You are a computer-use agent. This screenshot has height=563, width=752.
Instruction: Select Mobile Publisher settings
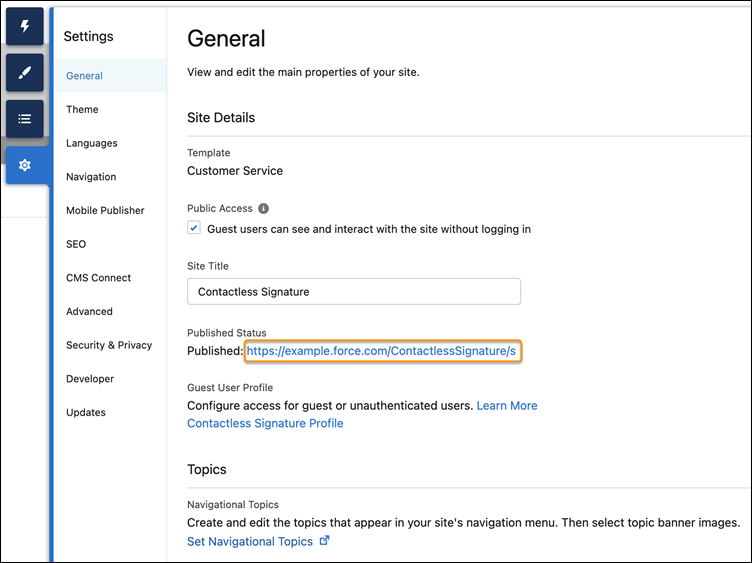tap(105, 210)
